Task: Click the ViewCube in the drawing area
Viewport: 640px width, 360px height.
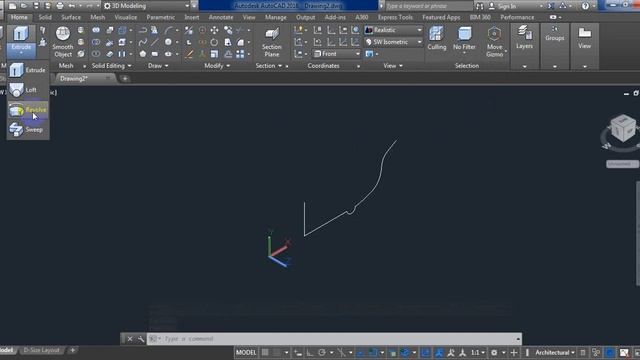Action: (623, 129)
